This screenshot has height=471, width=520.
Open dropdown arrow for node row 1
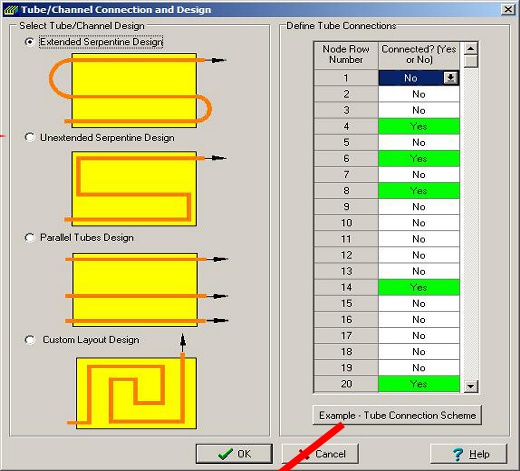coord(450,78)
